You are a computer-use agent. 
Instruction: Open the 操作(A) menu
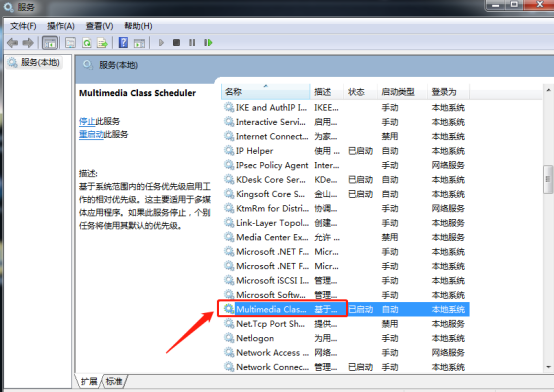(x=61, y=26)
